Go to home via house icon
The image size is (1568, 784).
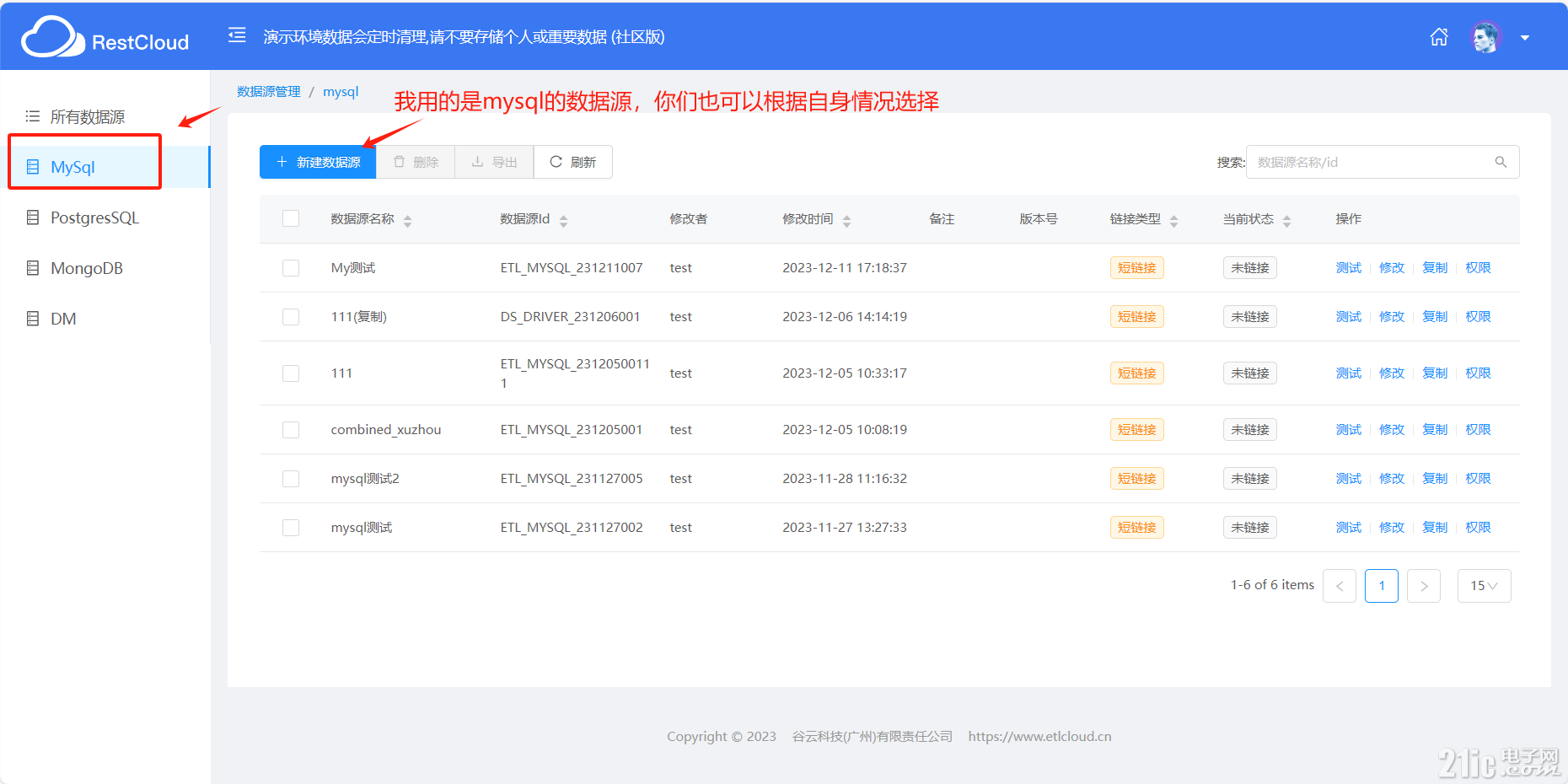(1439, 37)
